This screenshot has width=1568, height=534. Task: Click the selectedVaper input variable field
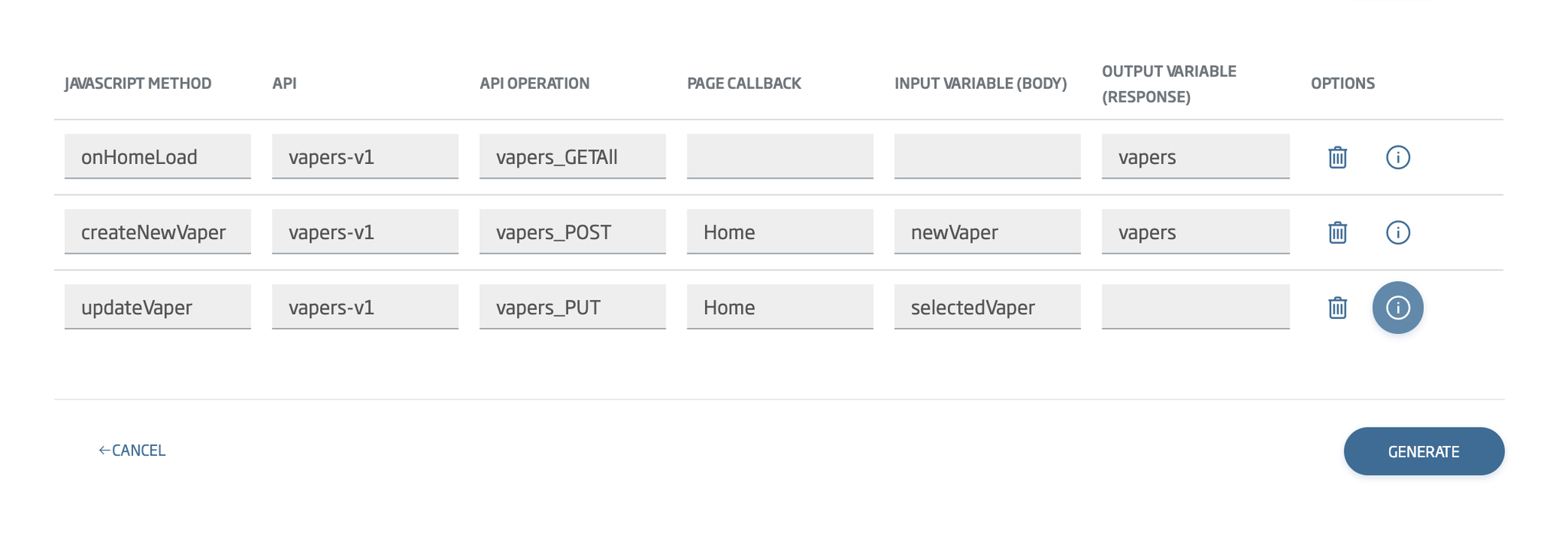click(987, 306)
